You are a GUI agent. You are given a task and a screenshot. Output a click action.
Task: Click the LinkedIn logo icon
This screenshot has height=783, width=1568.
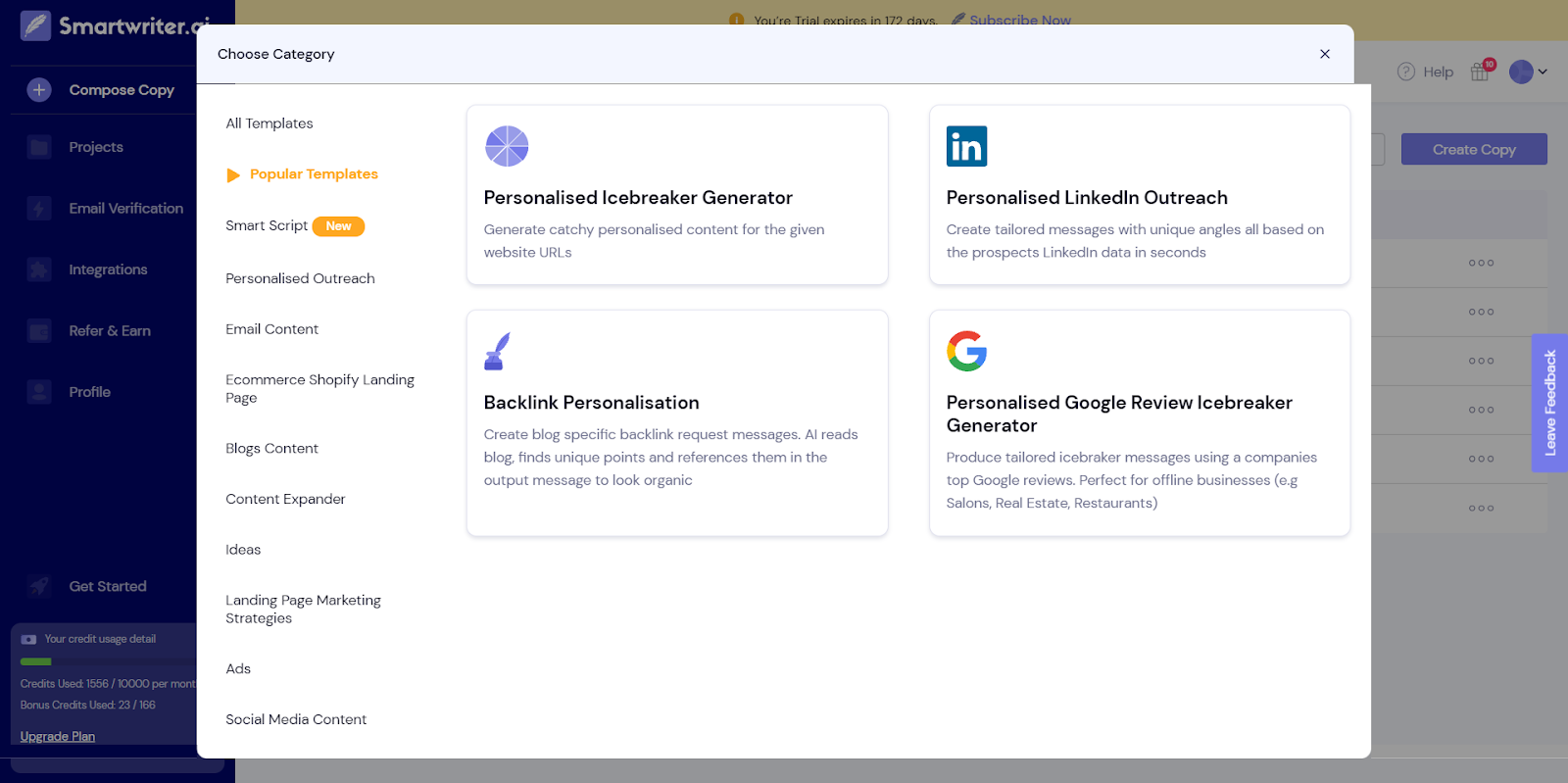[966, 146]
